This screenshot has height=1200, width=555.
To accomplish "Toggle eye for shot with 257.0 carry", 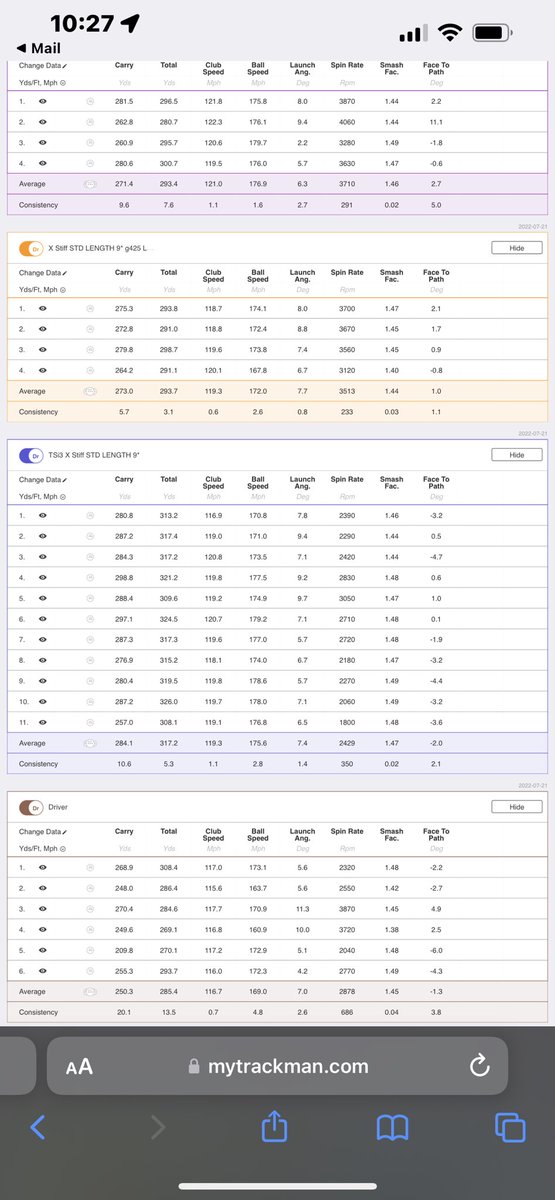I will pyautogui.click(x=43, y=722).
